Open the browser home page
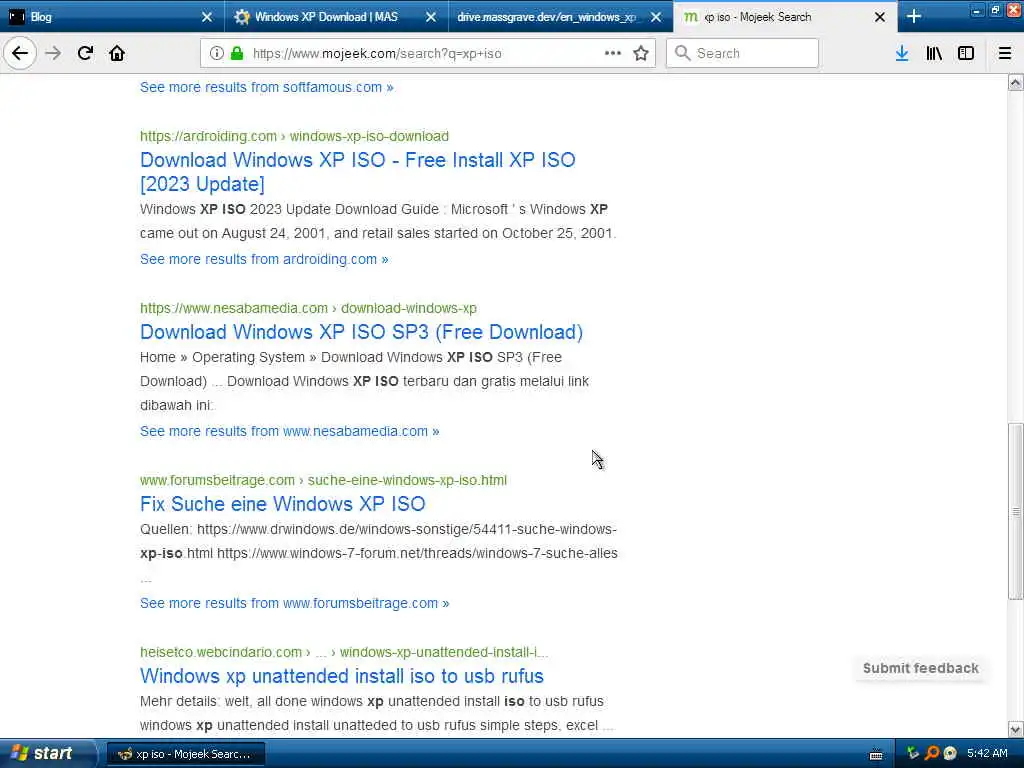This screenshot has height=768, width=1024. coord(117,53)
